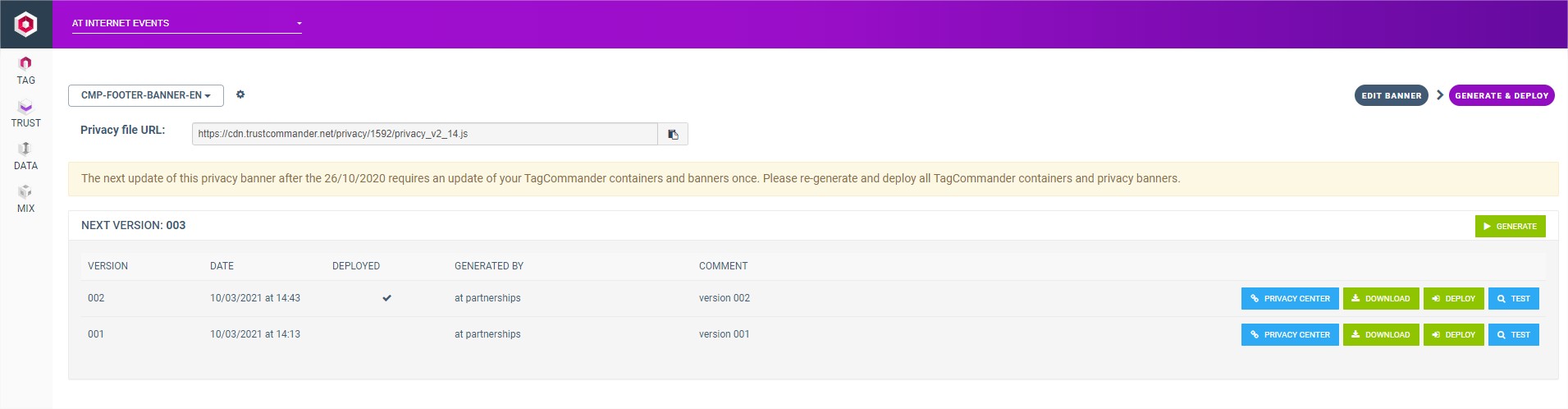This screenshot has height=409, width=1568.
Task: Open banner settings gear icon
Action: pos(240,94)
